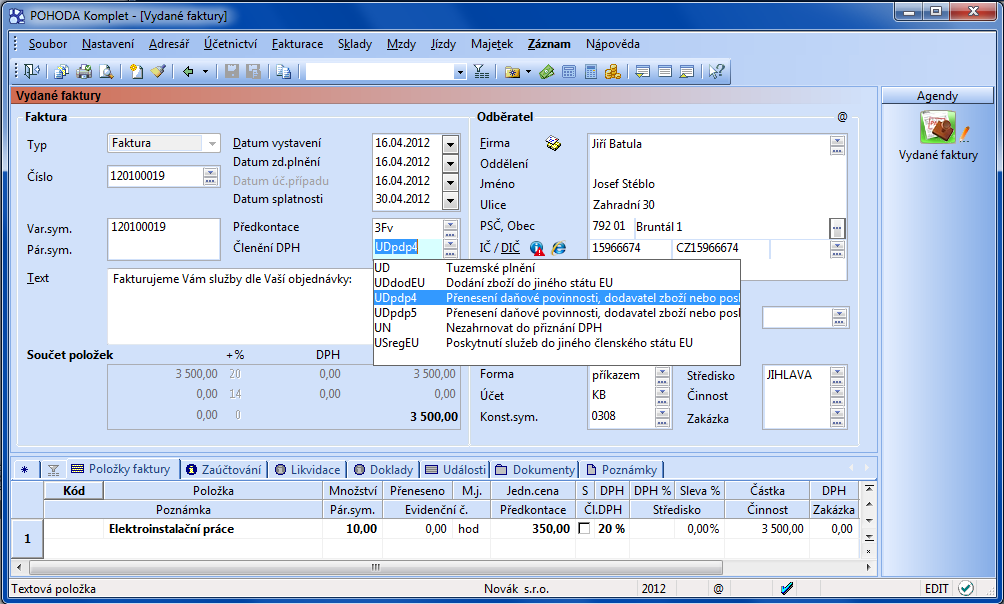Screen dimensions: 1004x604
Task: Click the calculator icon in the toolbar
Action: click(x=590, y=71)
